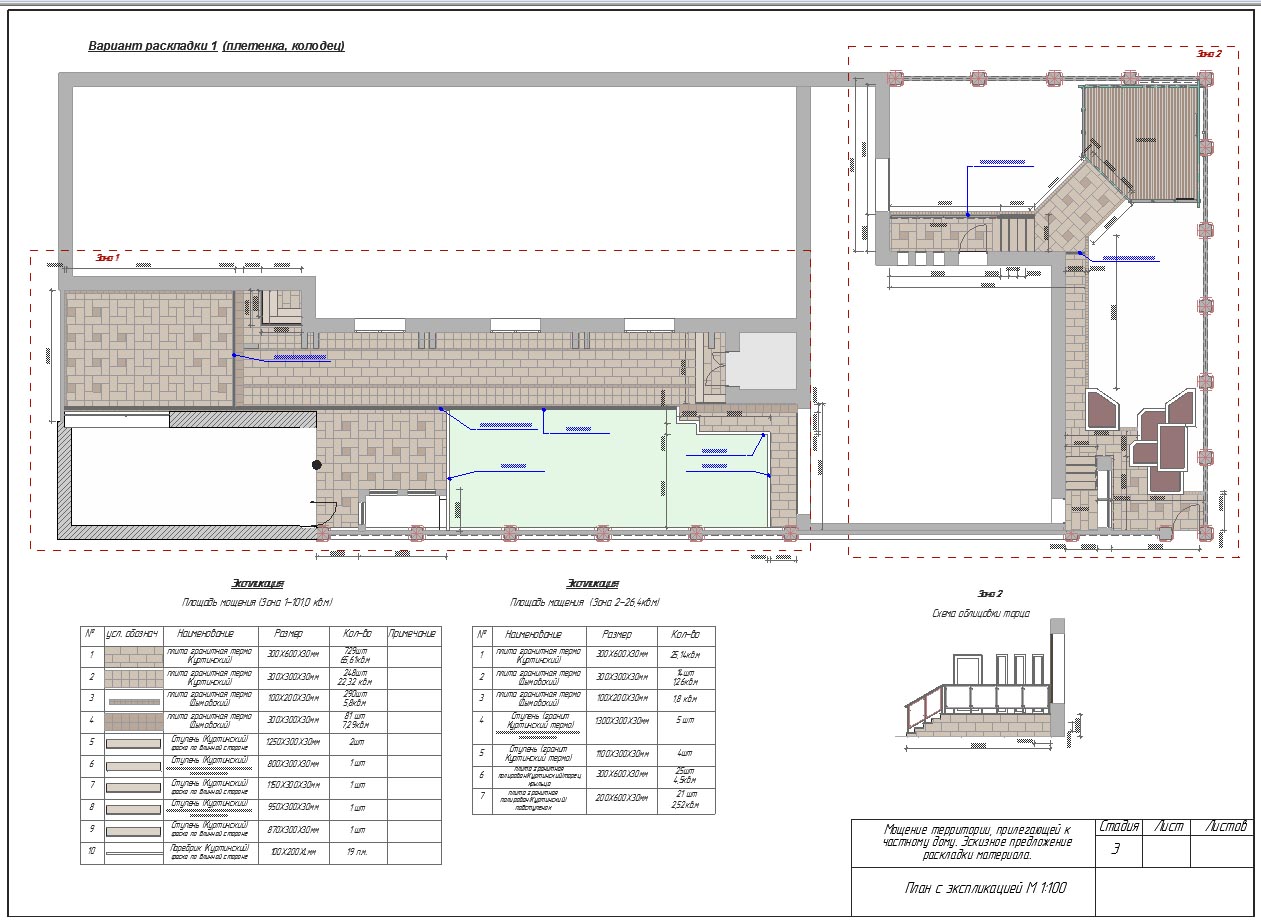Click the "Кол-во" header in the Zone 1 table
The image size is (1261, 922).
coord(357,634)
